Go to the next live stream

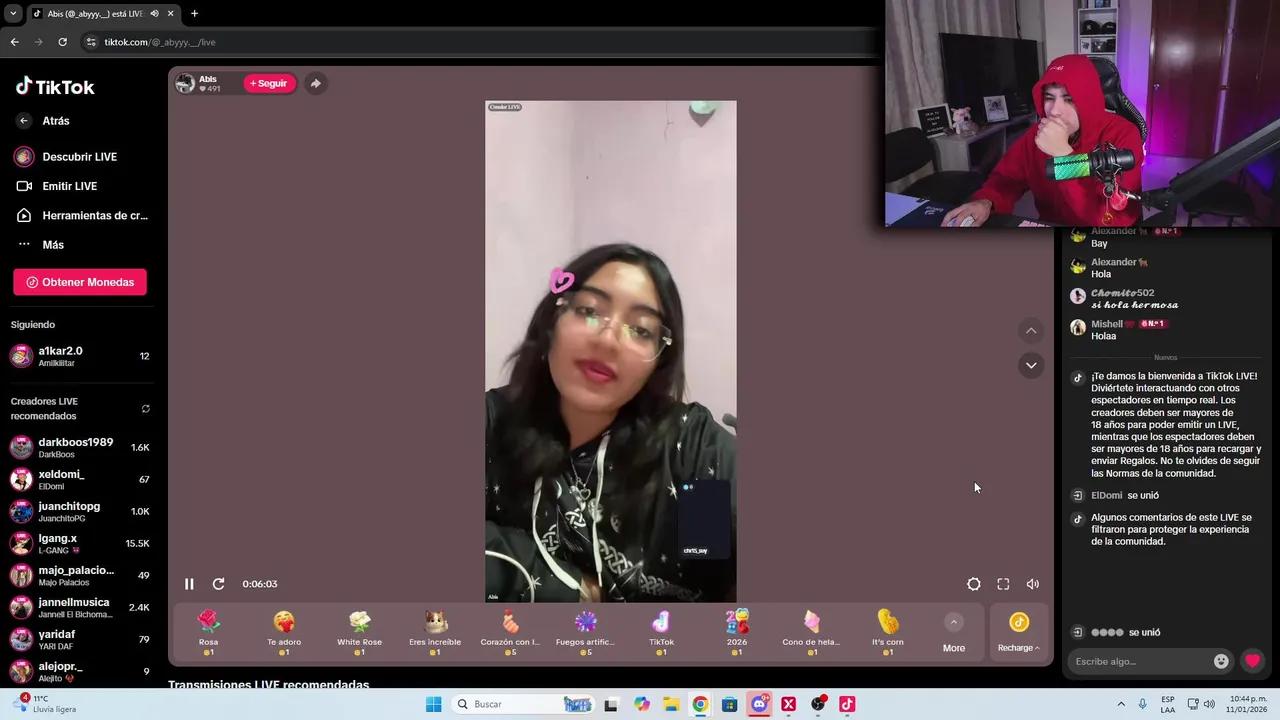tap(1031, 365)
